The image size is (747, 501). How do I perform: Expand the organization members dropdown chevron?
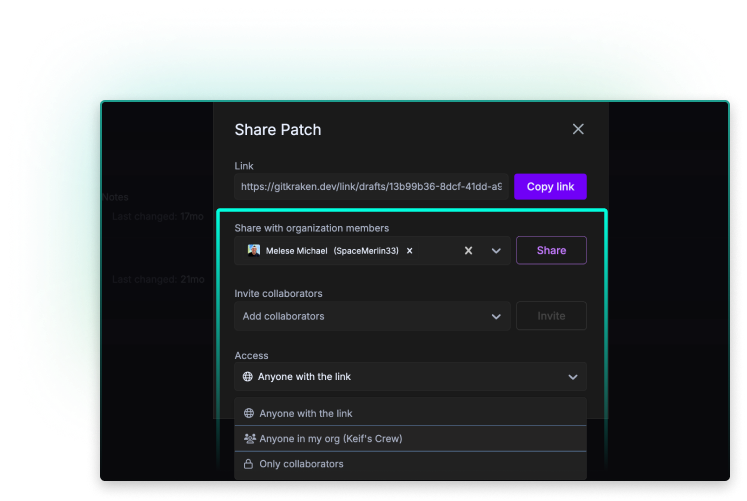(496, 251)
